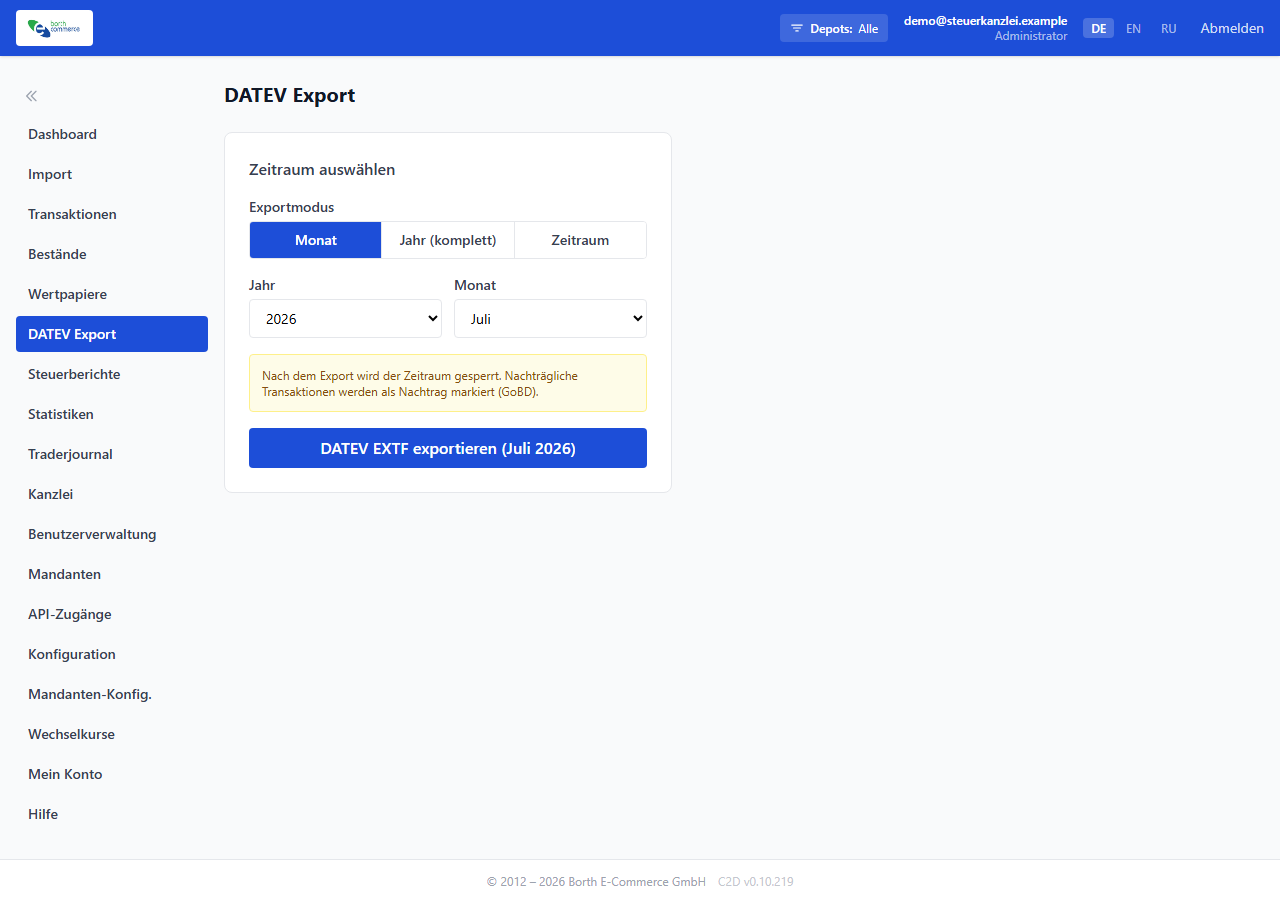Open Steuerberichte in the sidebar
Image resolution: width=1280 pixels, height=900 pixels.
[112, 374]
